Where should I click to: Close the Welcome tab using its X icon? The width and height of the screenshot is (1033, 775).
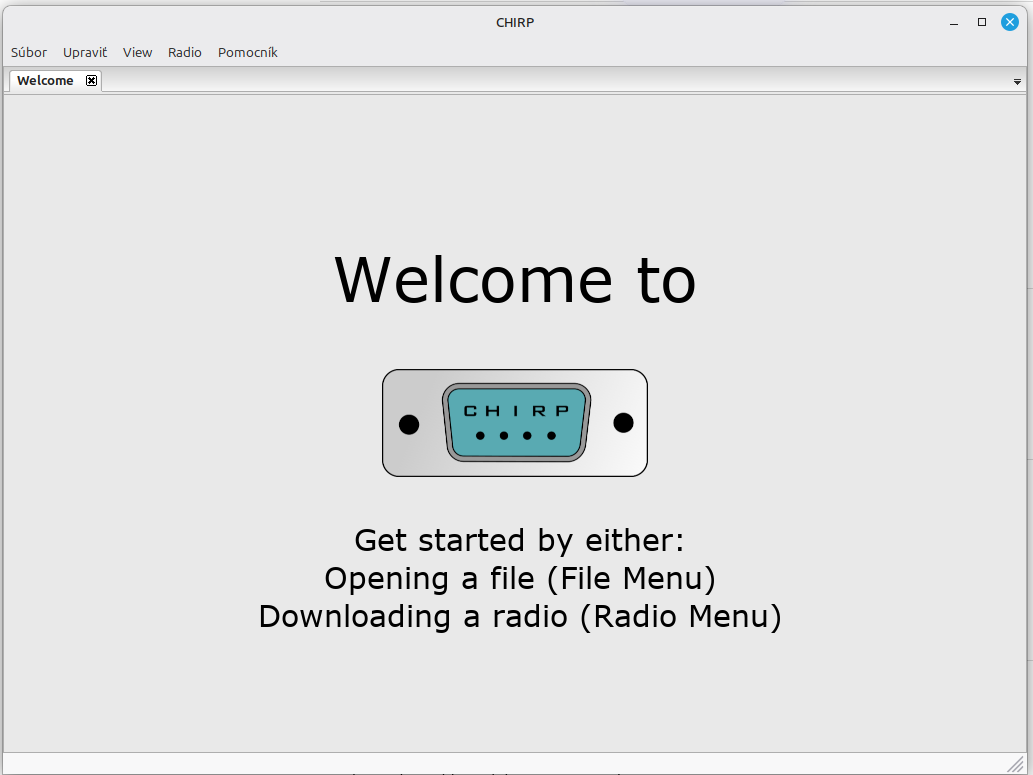click(91, 80)
